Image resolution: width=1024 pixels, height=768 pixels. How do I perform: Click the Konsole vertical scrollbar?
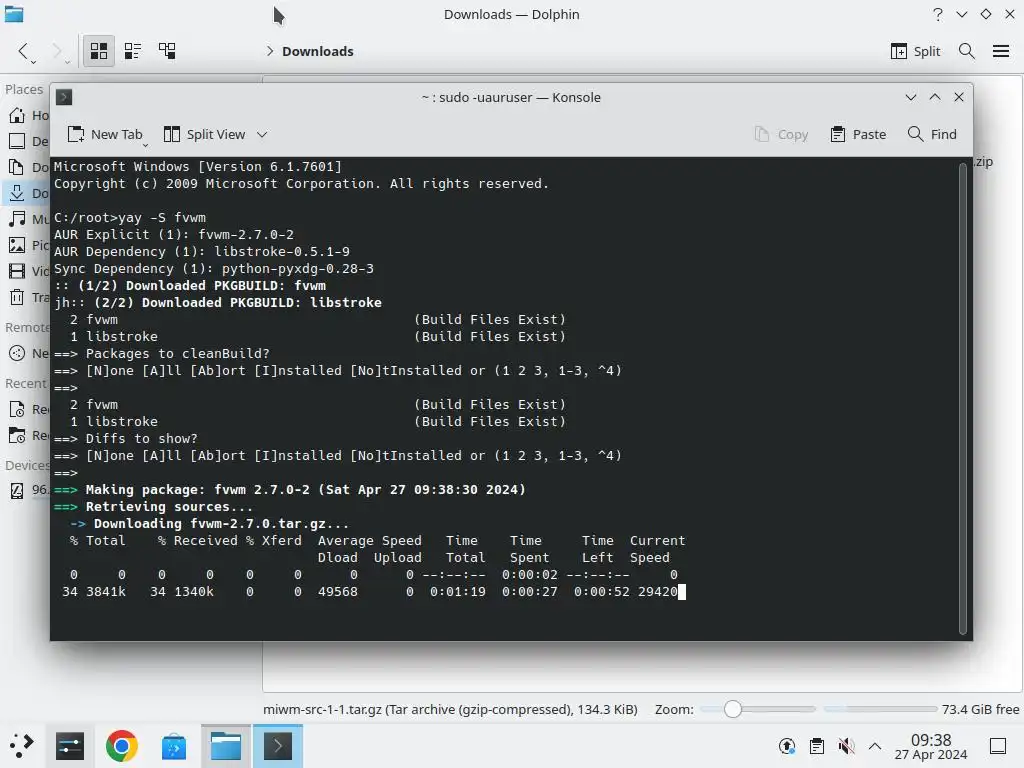tap(962, 398)
